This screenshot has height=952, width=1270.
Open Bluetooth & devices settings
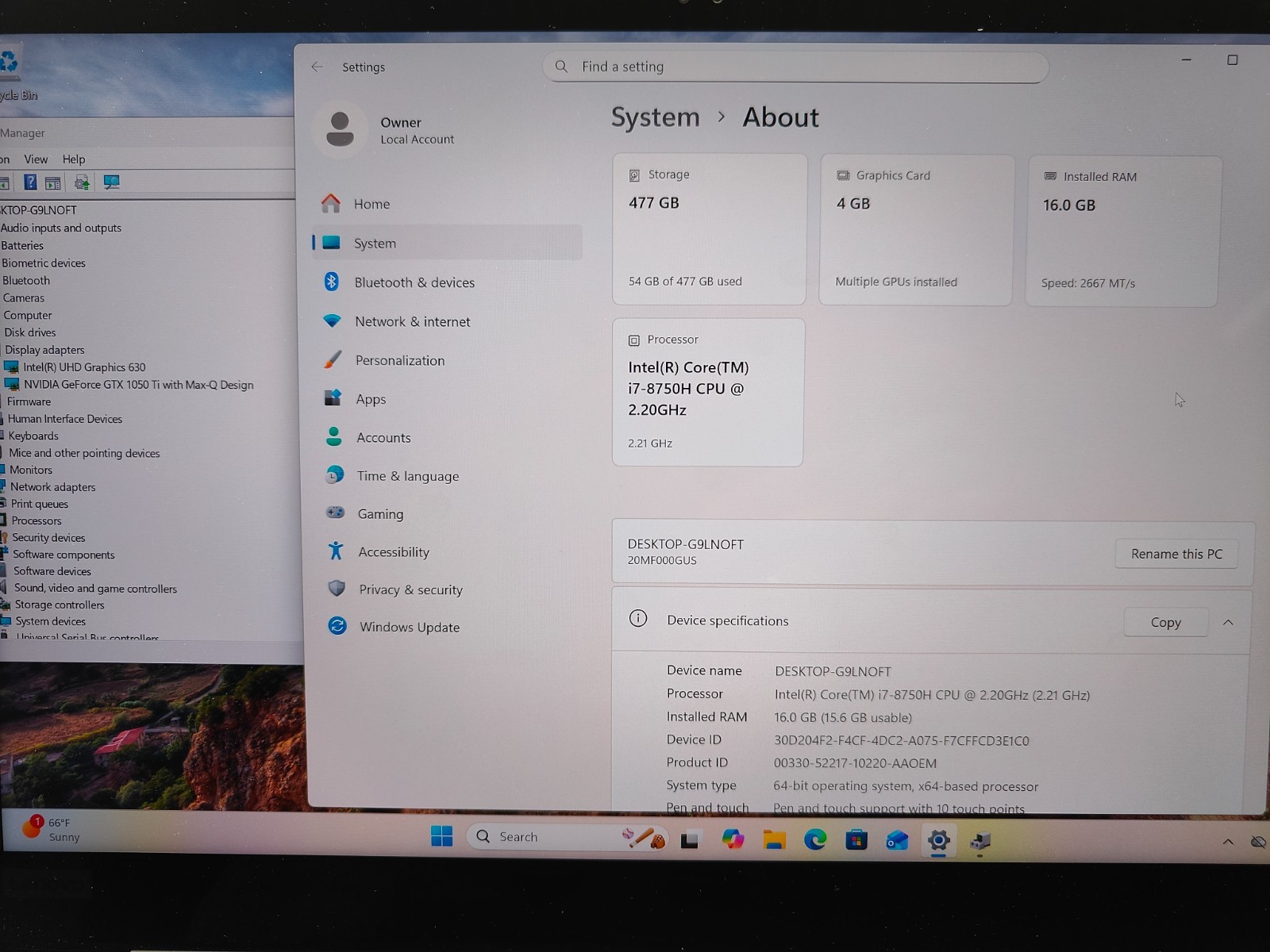tap(447, 282)
